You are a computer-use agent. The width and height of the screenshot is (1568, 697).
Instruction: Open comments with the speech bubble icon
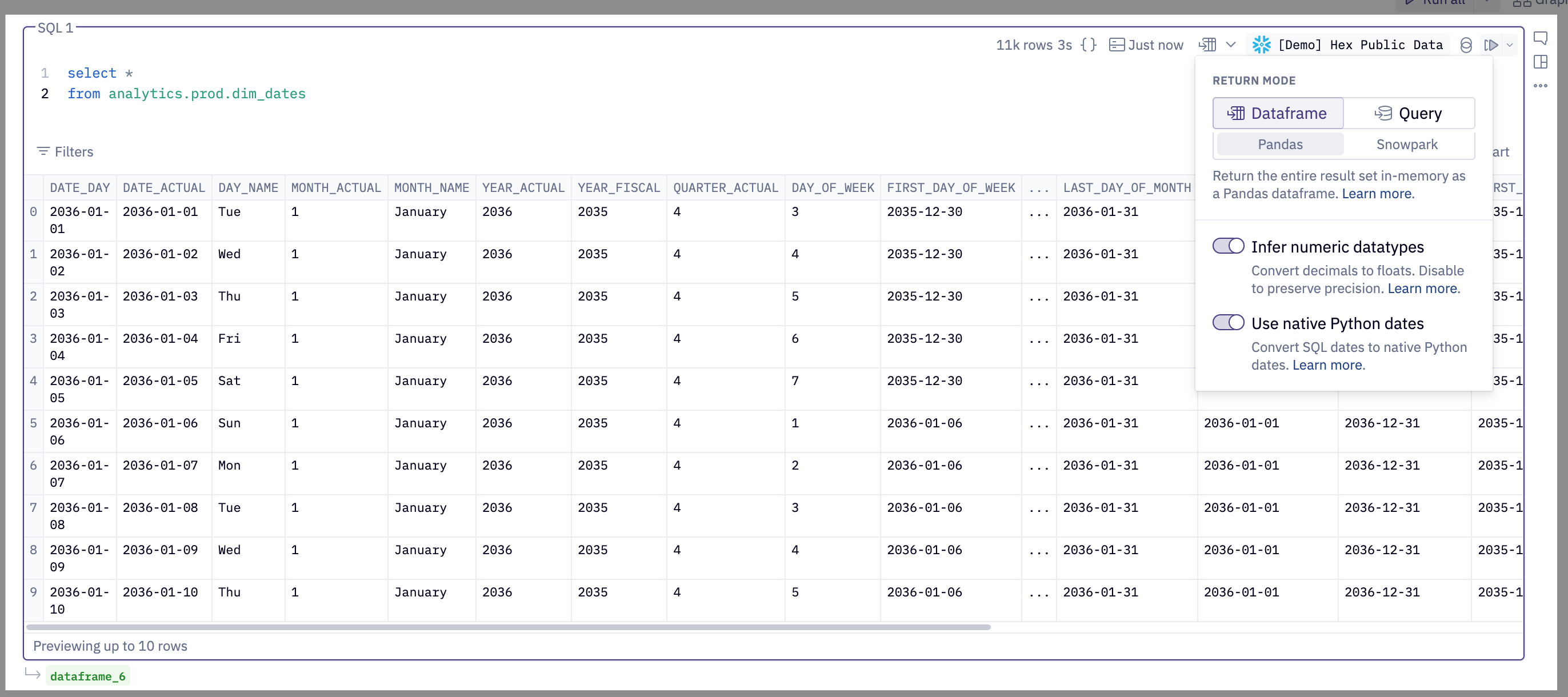click(x=1542, y=38)
